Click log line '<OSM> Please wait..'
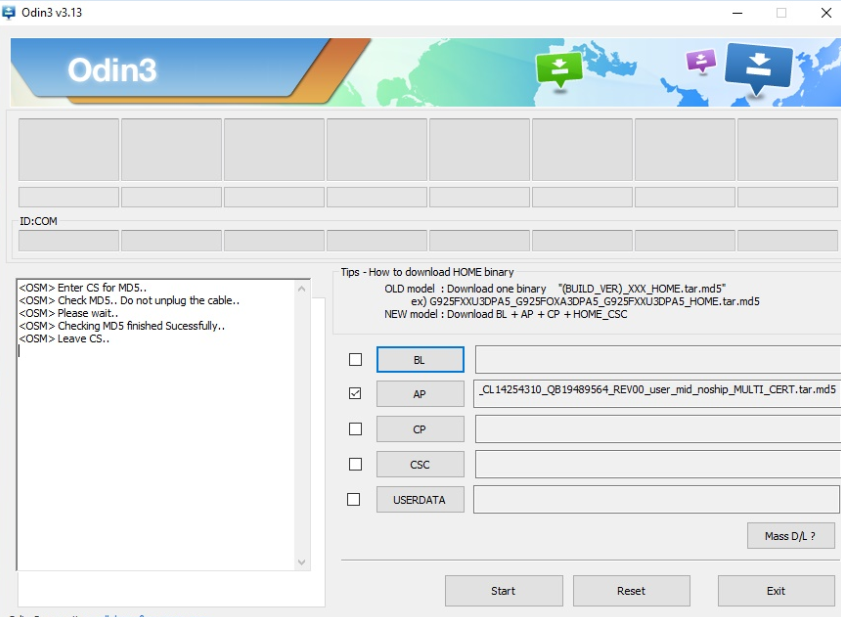 pos(69,313)
